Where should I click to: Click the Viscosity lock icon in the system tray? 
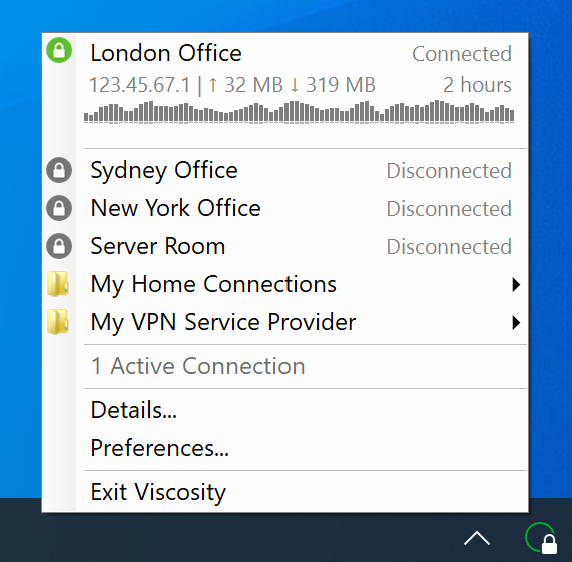click(x=541, y=538)
